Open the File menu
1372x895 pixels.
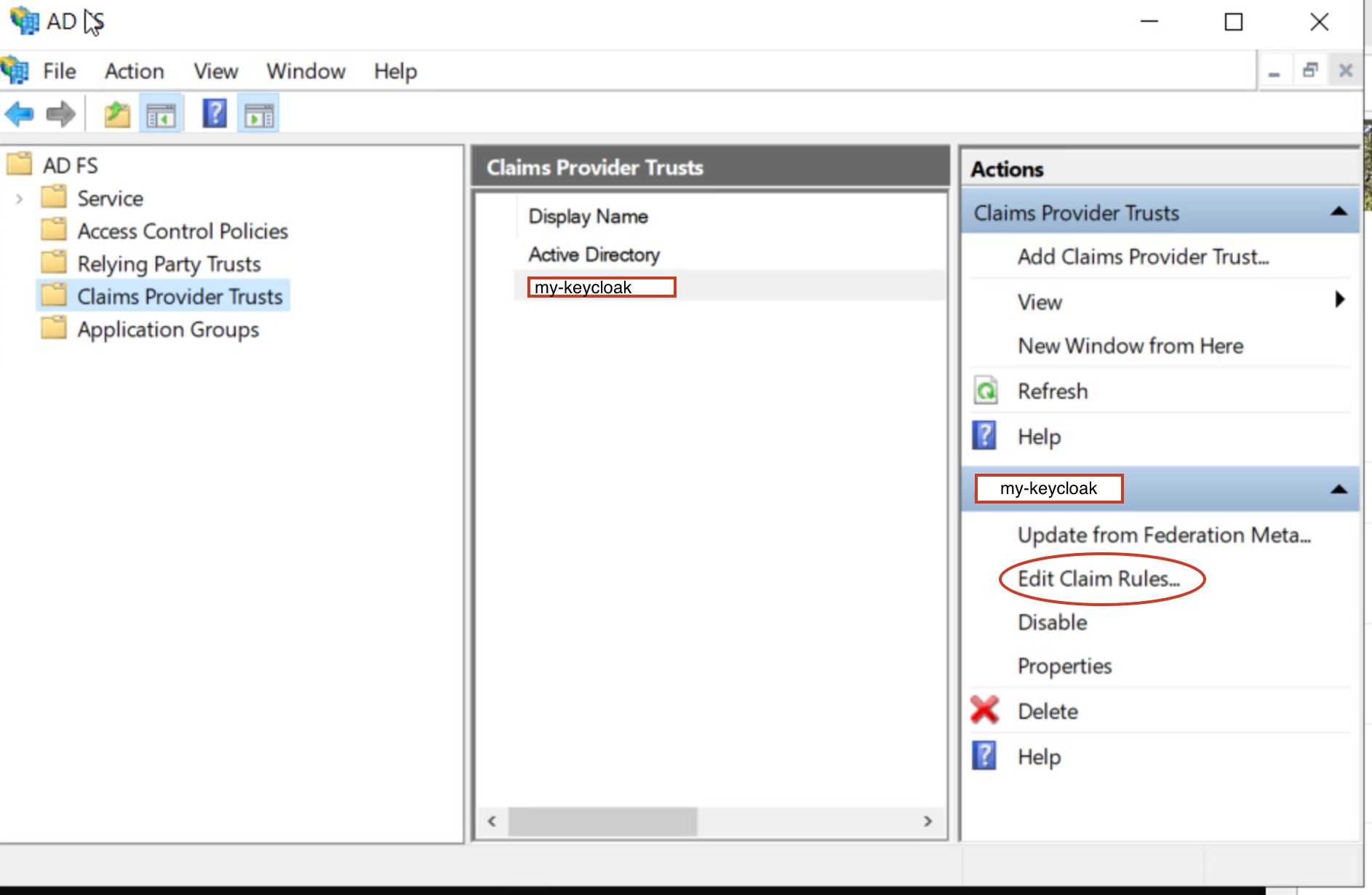click(x=59, y=71)
